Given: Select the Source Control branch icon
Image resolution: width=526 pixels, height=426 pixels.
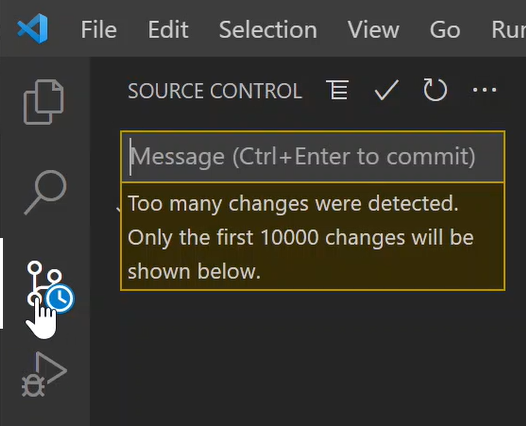Looking at the screenshot, I should (44, 283).
